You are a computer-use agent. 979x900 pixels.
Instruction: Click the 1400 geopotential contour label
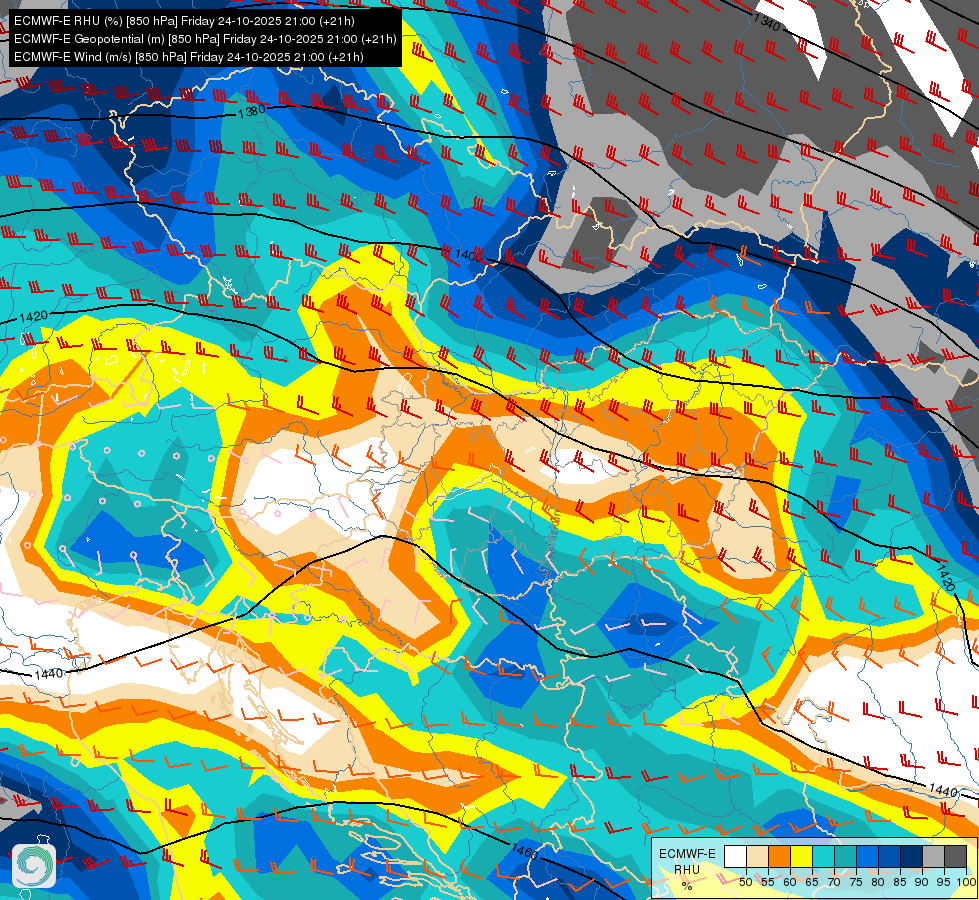pyautogui.click(x=470, y=255)
